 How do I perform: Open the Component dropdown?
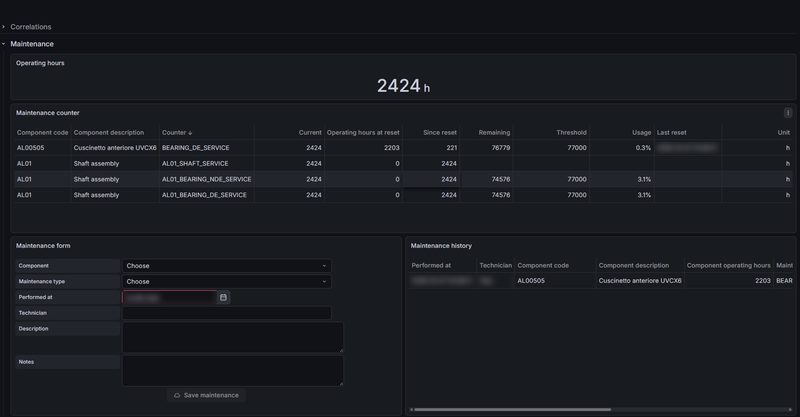point(227,266)
